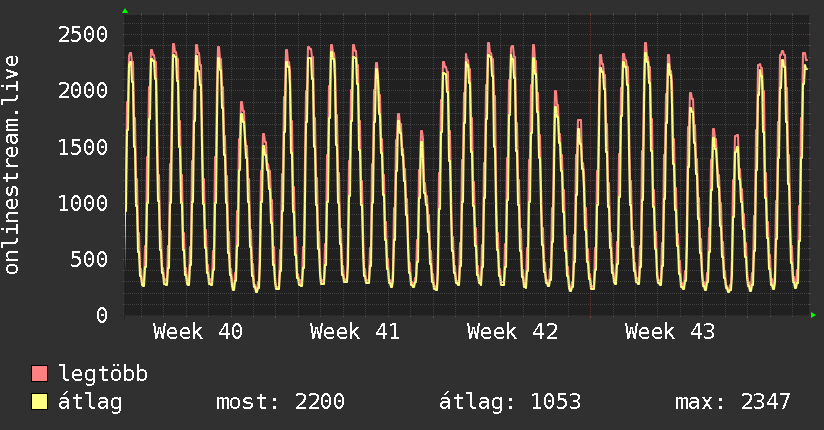Click the pink legtöbb legend swatch
The height and width of the screenshot is (430, 824).
[39, 373]
